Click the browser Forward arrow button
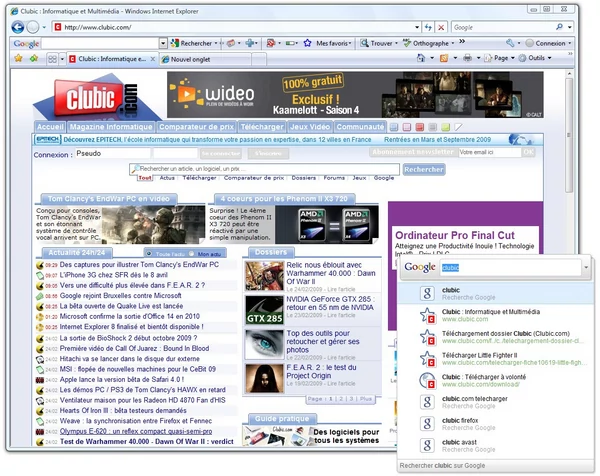Viewport: 600px width, 476px height. (x=33, y=27)
